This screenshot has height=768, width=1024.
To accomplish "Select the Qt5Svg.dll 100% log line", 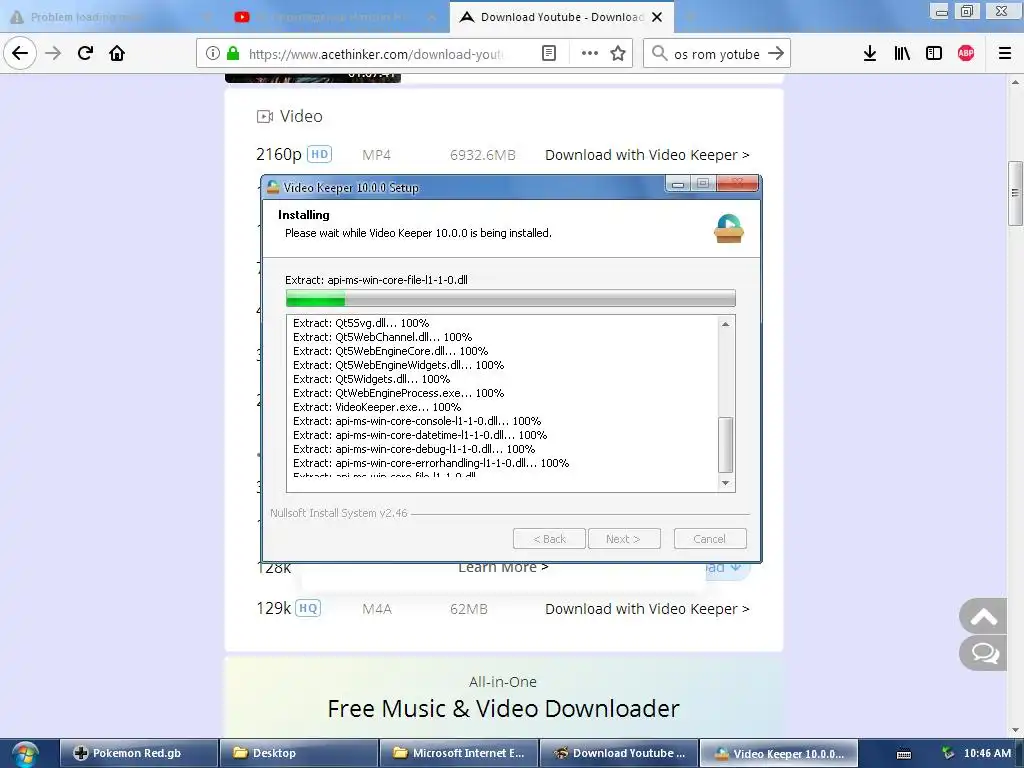I will pos(361,323).
